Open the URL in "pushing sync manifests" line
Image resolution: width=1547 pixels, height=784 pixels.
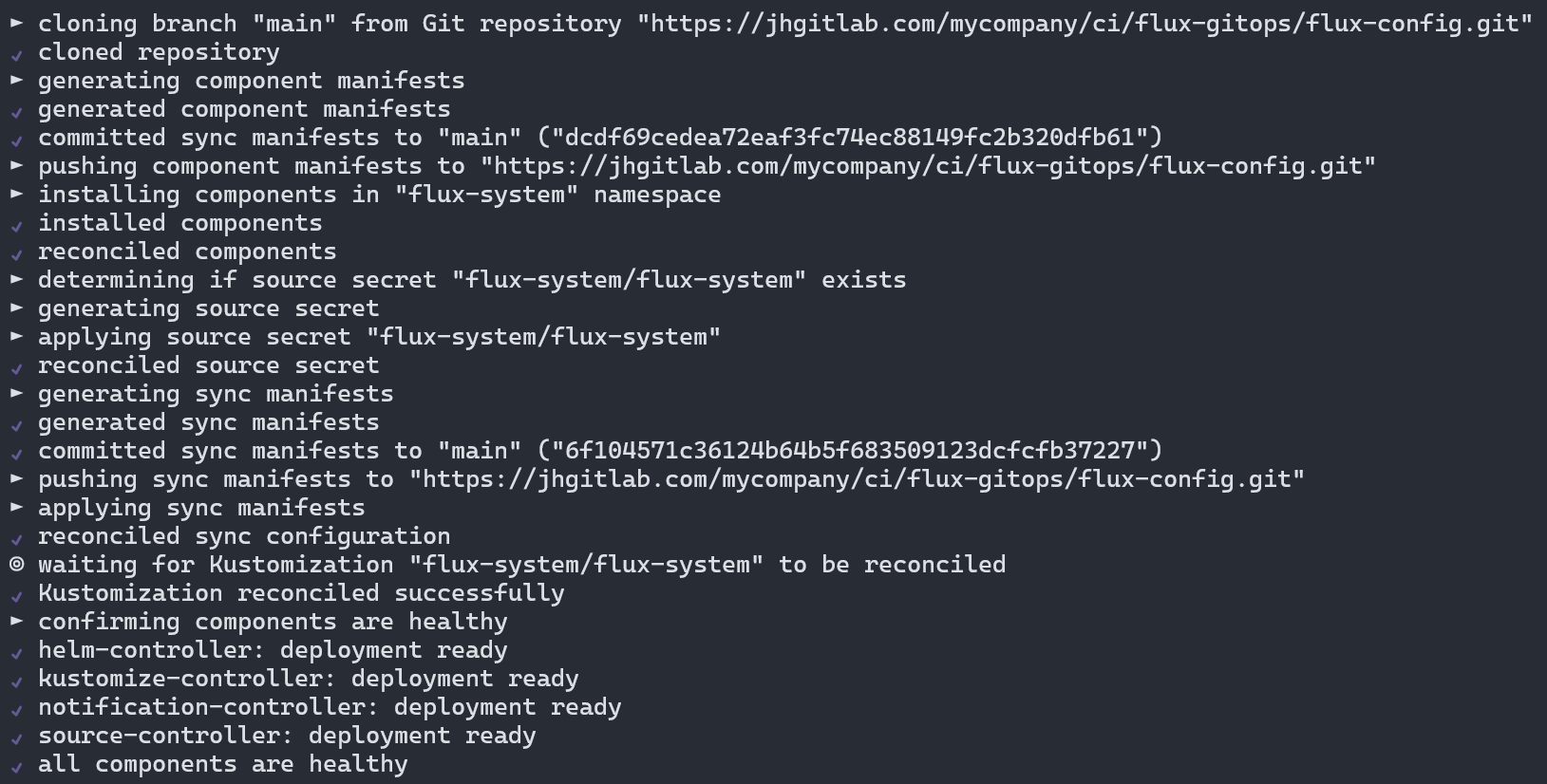857,479
